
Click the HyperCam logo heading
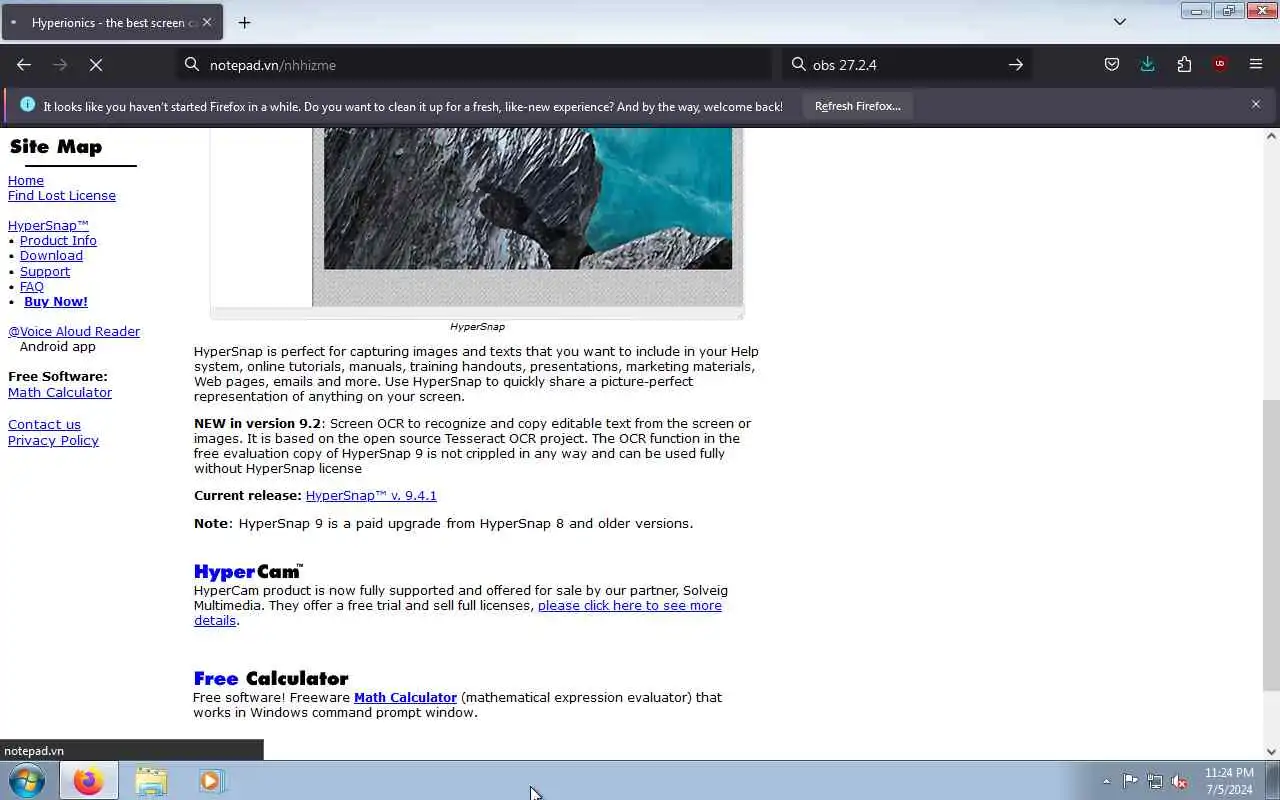point(248,571)
